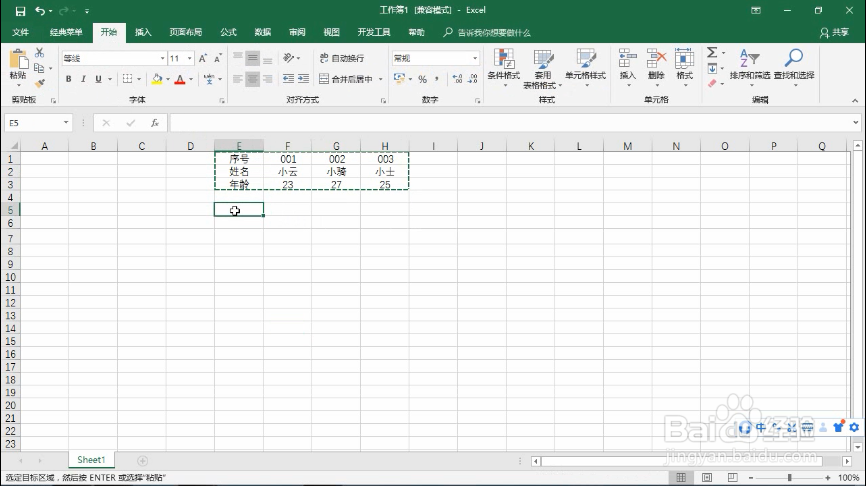Open Format as Table (套用表格格式)
This screenshot has width=866, height=486.
click(542, 68)
